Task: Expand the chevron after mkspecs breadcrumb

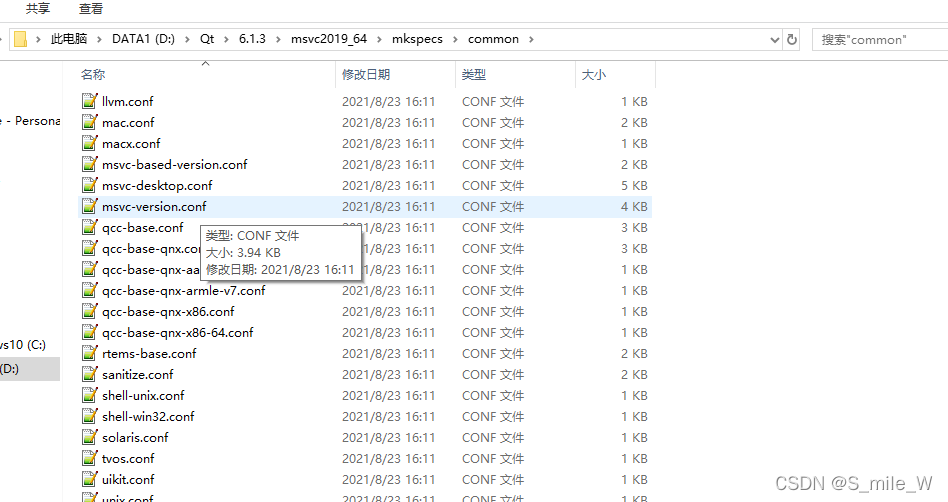Action: (455, 39)
